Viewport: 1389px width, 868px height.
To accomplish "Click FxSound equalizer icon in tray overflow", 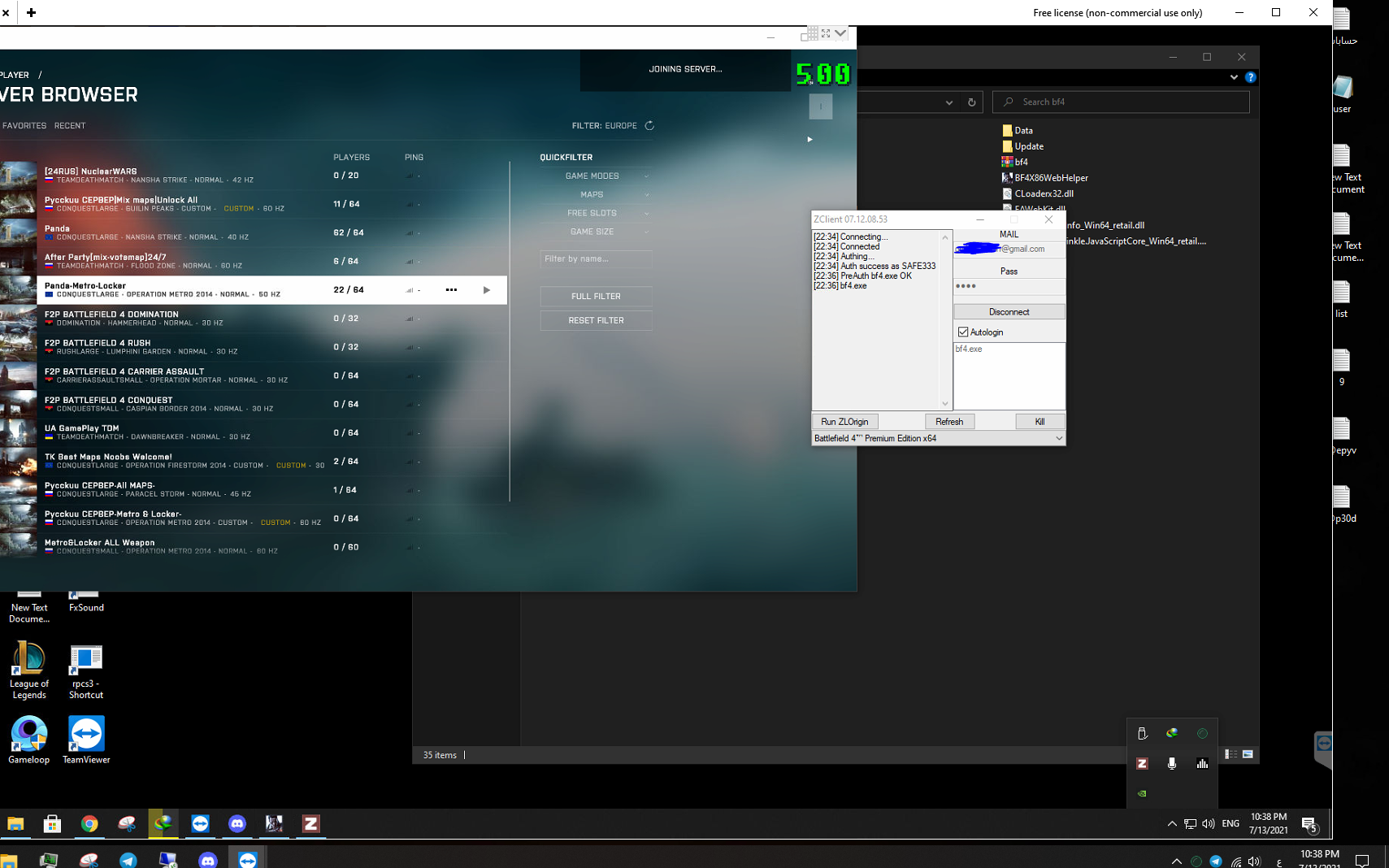I will pos(1202,763).
